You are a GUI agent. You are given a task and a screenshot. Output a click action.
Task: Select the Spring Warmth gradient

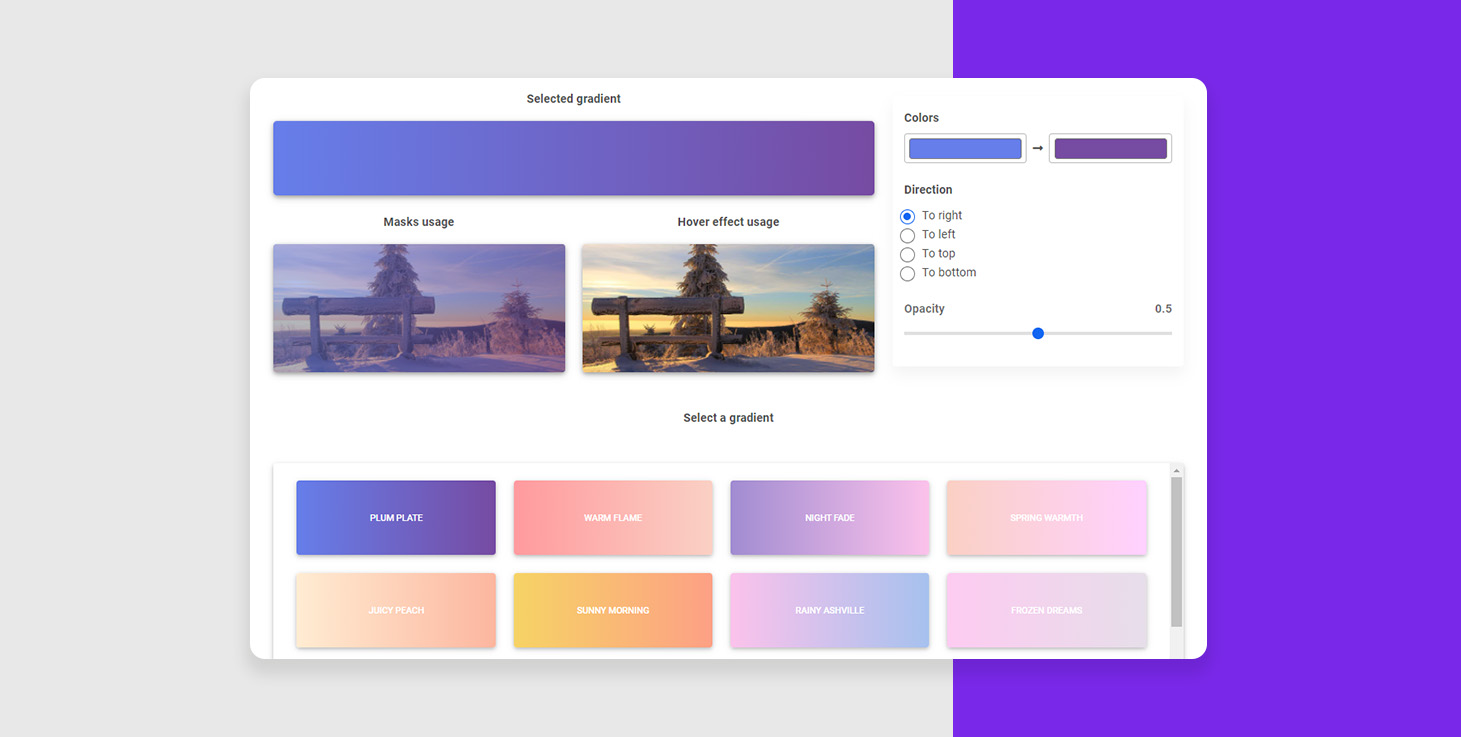(1046, 518)
